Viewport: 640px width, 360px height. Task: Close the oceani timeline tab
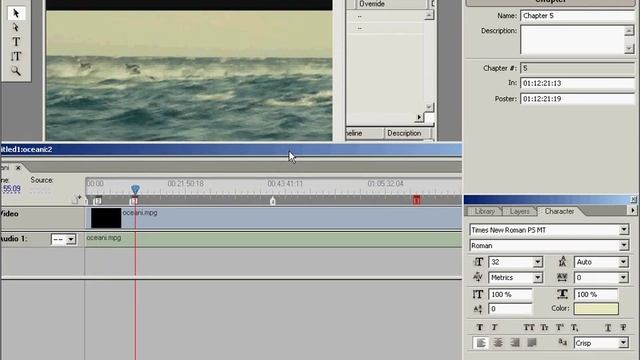click(x=18, y=167)
